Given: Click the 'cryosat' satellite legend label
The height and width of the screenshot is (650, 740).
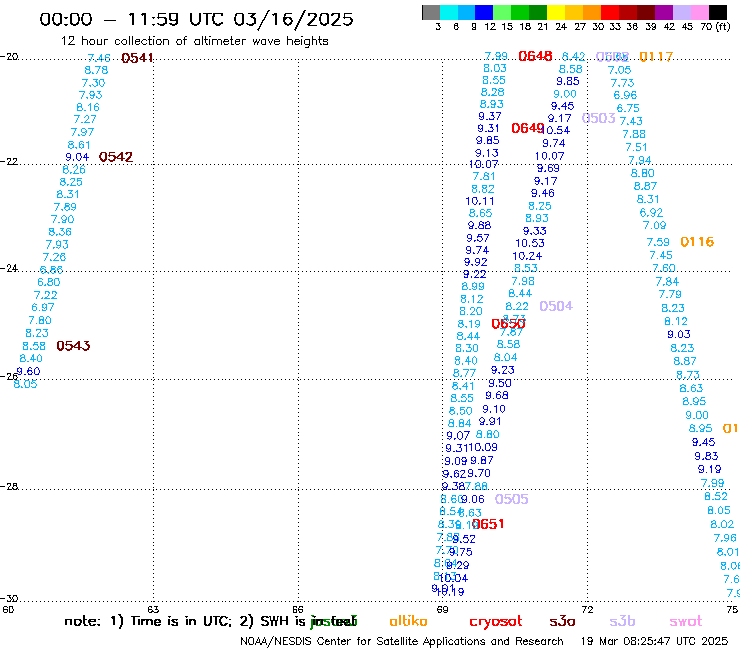Looking at the screenshot, I should (x=496, y=622).
